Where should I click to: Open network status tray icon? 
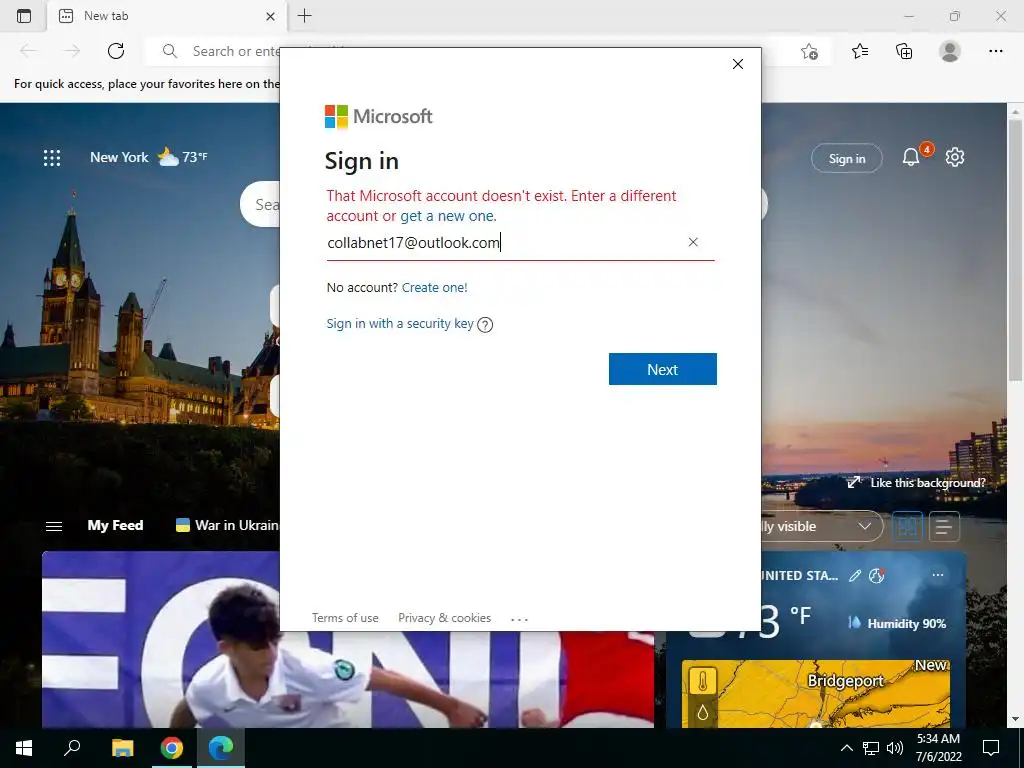click(x=871, y=748)
